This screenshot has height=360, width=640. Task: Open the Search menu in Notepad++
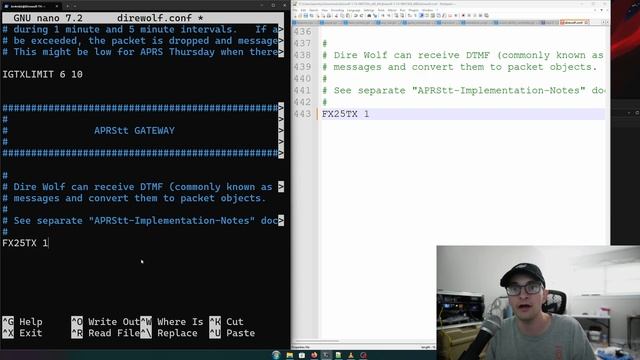(313, 10)
